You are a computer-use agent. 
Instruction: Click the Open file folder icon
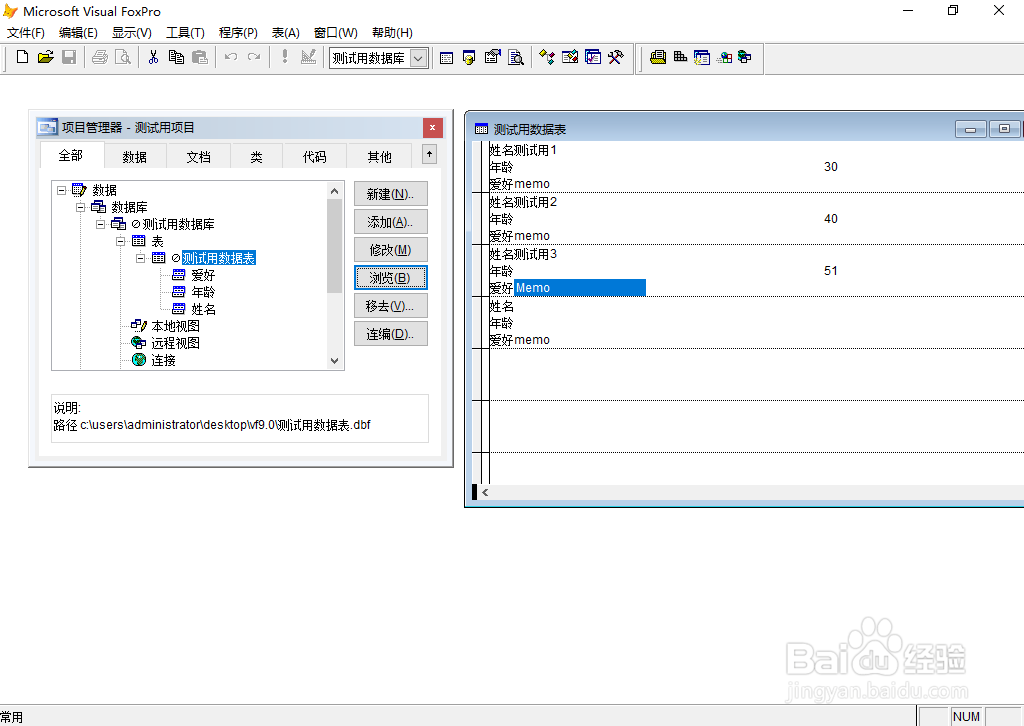45,57
